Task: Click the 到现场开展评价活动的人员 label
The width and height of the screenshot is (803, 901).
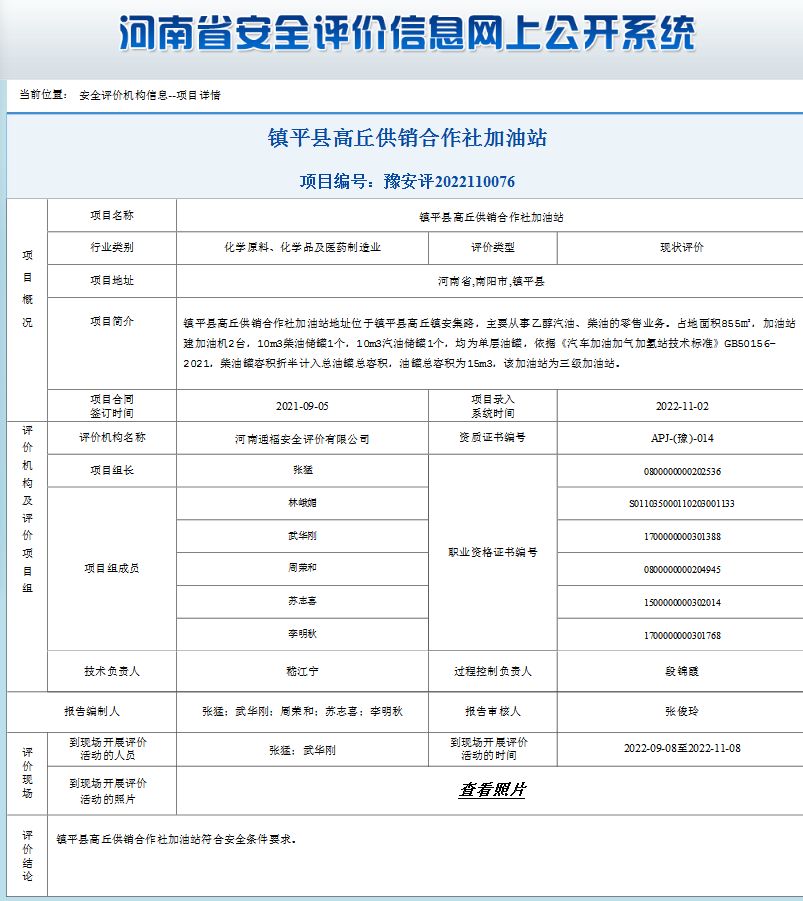Action: [x=107, y=749]
